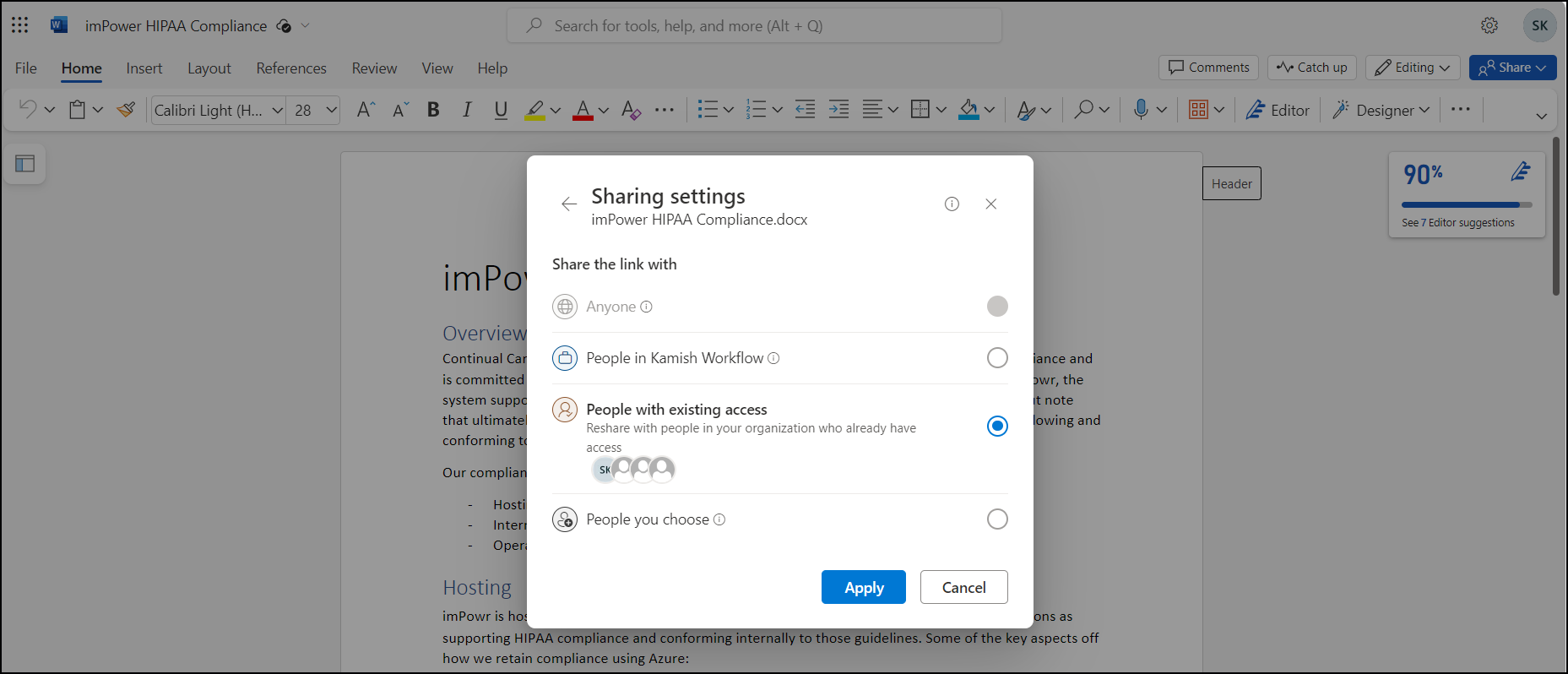Open more font options ellipsis
1568x674 pixels.
(x=665, y=110)
